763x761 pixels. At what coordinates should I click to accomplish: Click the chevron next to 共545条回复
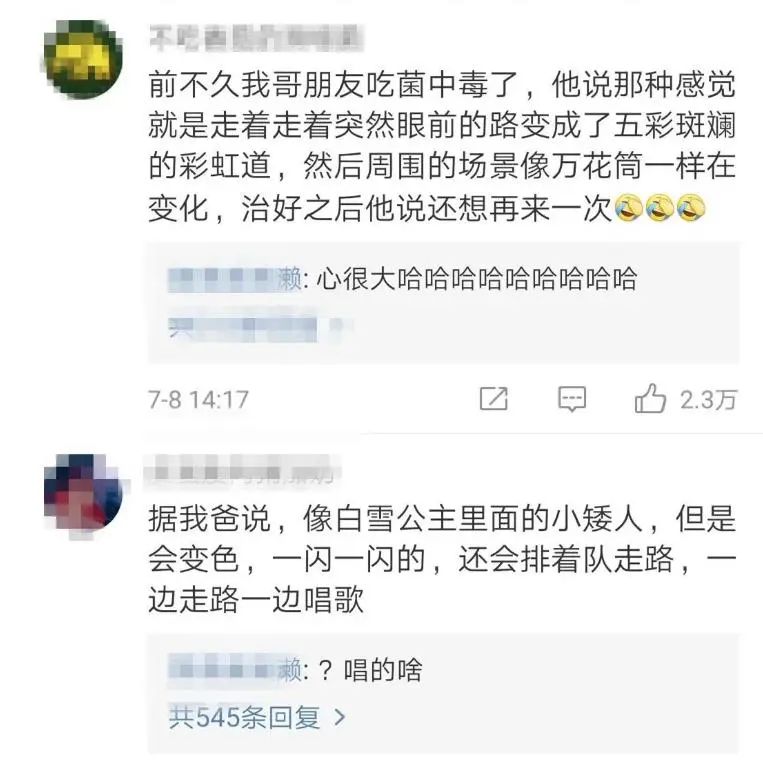click(340, 718)
